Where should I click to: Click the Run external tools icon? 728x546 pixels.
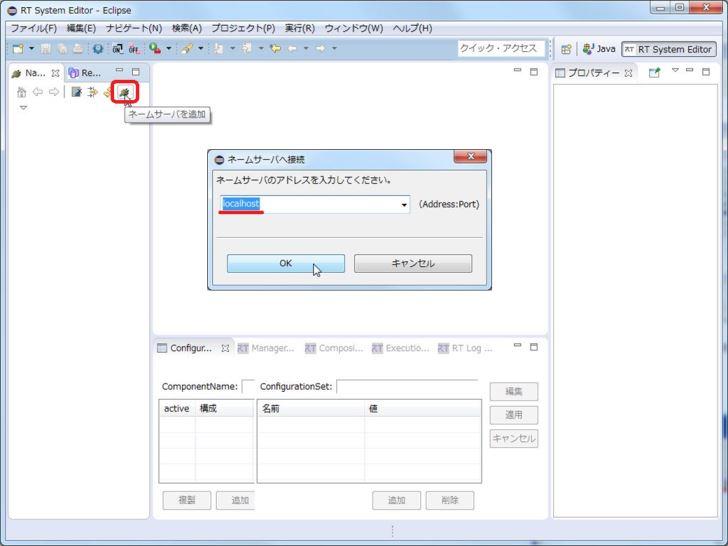click(155, 48)
